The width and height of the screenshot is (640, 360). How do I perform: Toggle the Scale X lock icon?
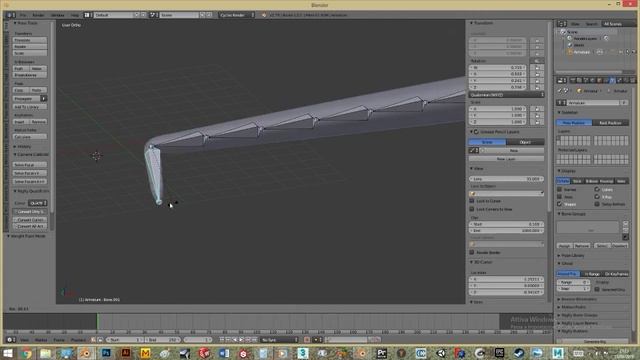pyautogui.click(x=537, y=109)
